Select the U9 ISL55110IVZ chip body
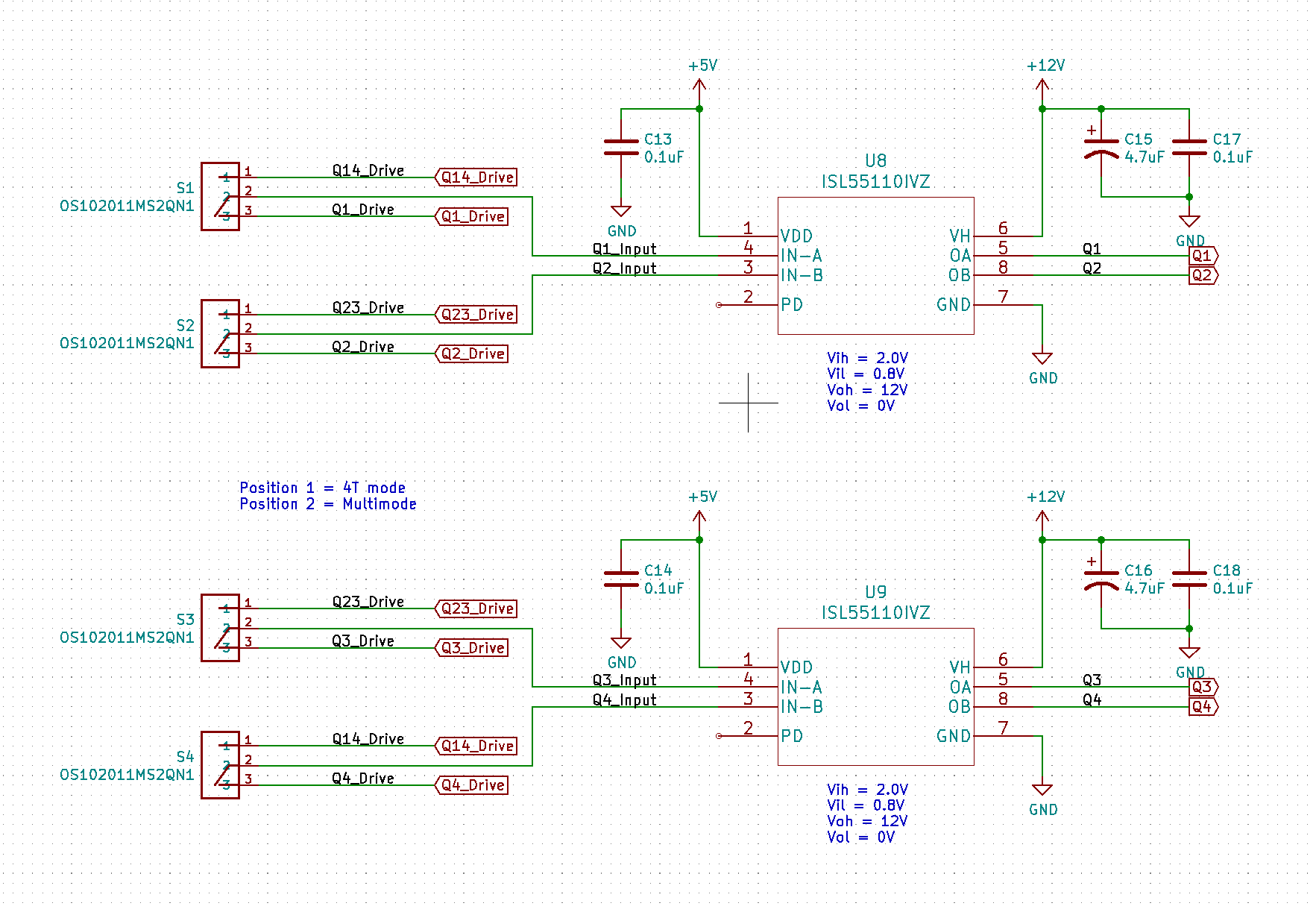Screen dimensions: 1316x912 point(875,696)
